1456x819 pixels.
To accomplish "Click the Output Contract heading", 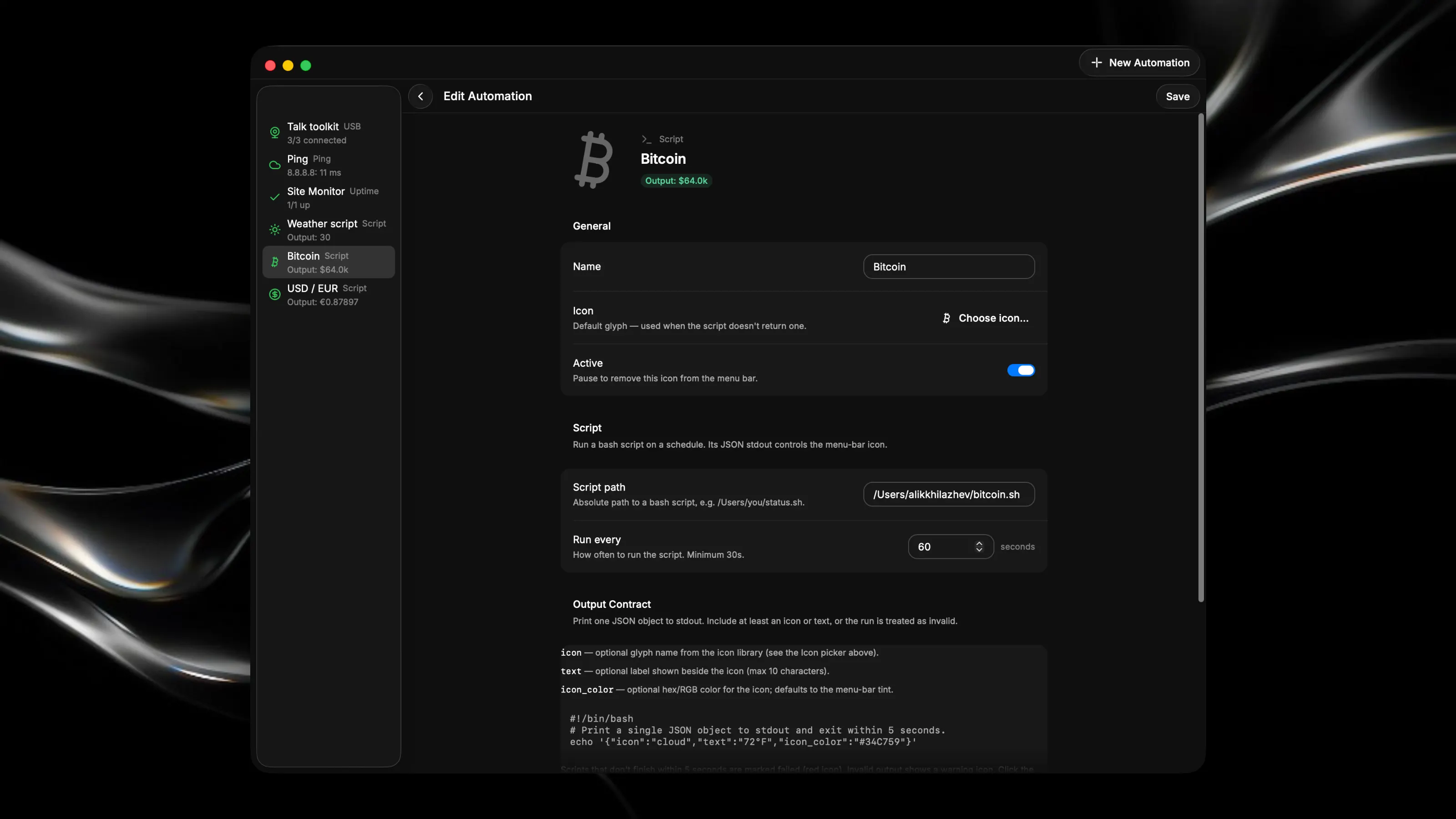I will (612, 604).
